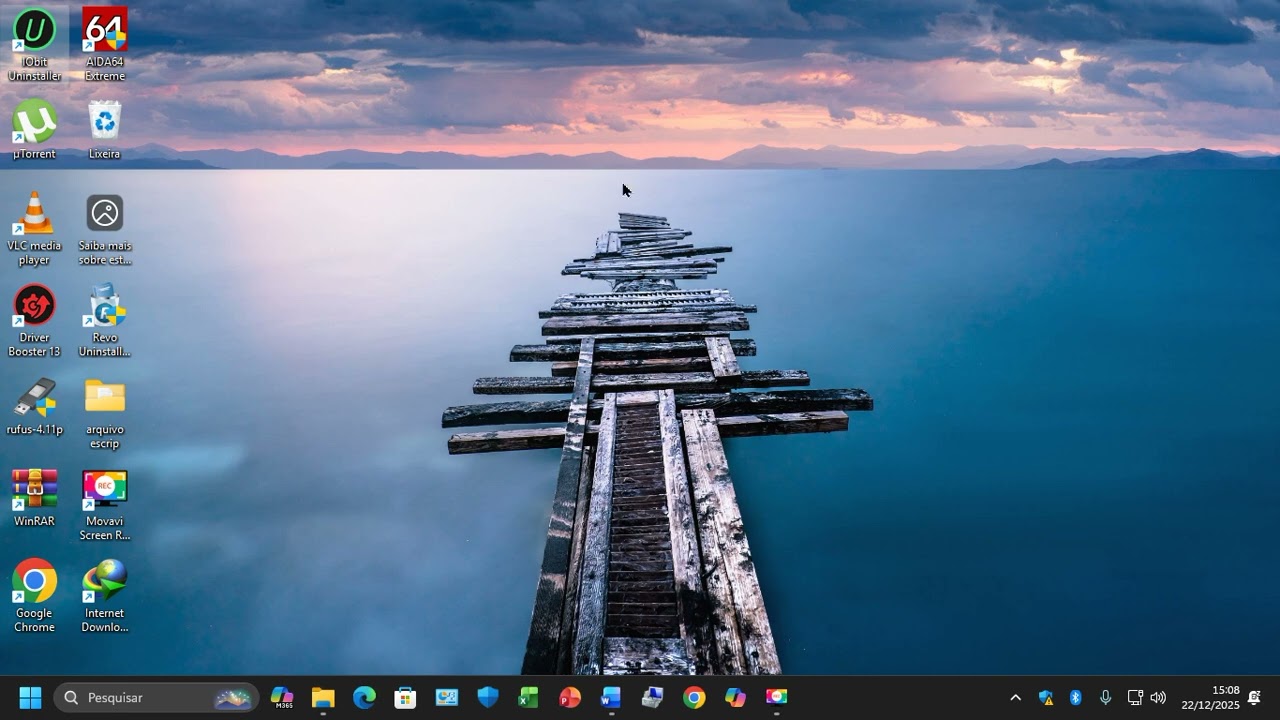Select the 'arquivo escrip' folder on desktop

[x=105, y=413]
